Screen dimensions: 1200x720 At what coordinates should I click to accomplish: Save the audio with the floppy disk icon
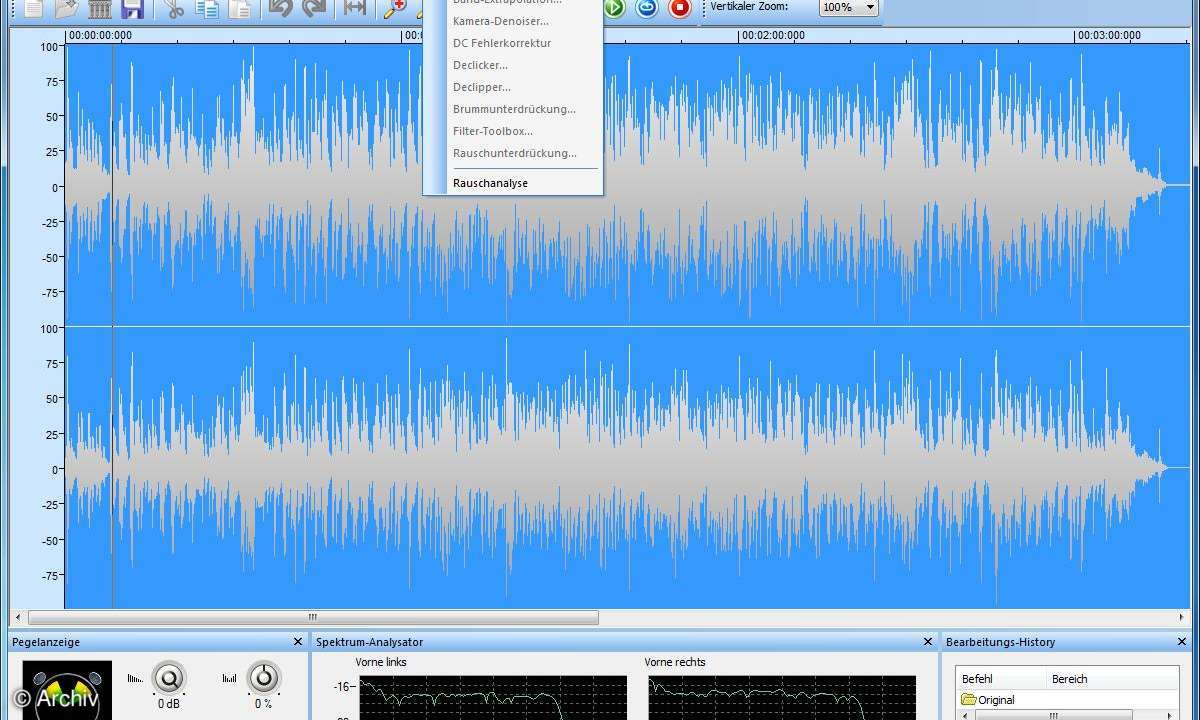coord(132,9)
